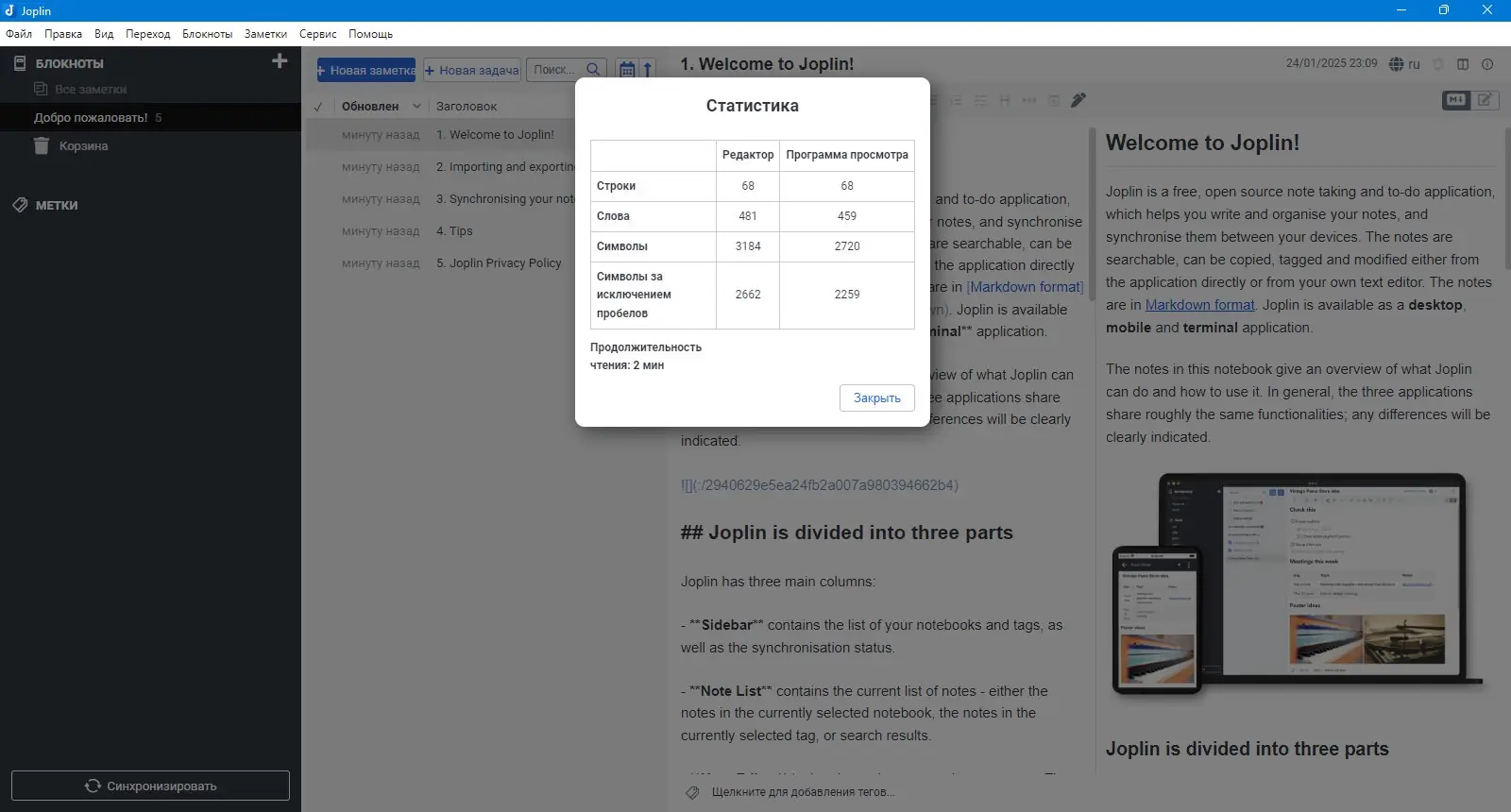Open the Корзина trash folder

pyautogui.click(x=83, y=146)
